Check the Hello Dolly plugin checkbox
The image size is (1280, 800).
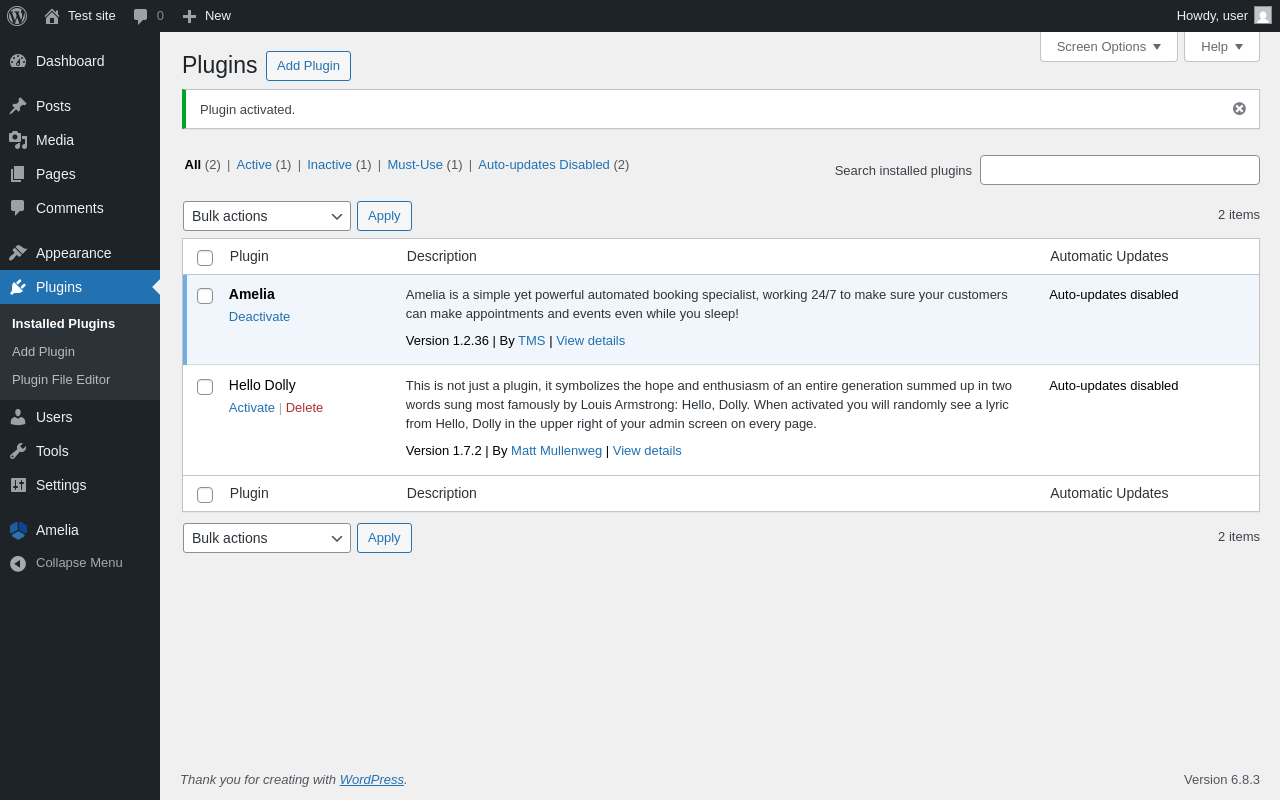(x=205, y=387)
